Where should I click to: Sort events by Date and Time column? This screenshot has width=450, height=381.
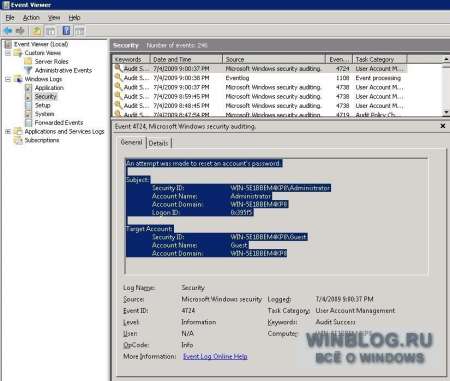186,59
